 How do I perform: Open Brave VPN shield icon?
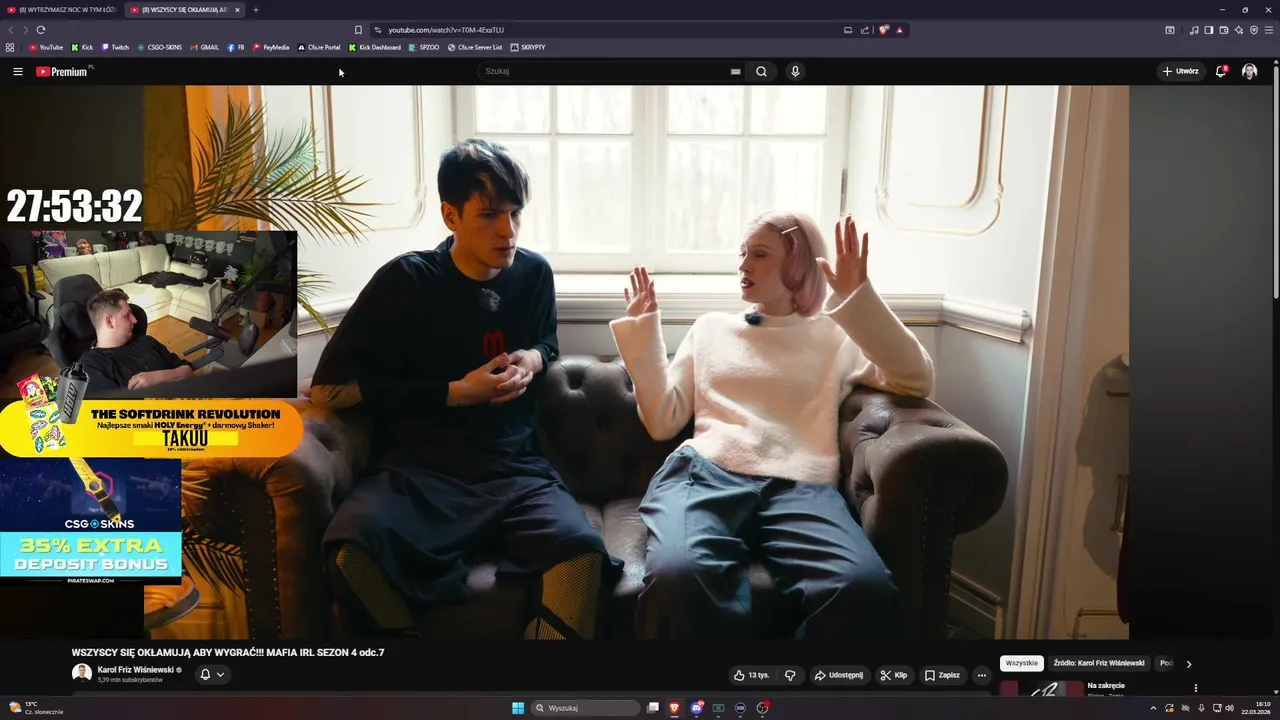(1254, 30)
